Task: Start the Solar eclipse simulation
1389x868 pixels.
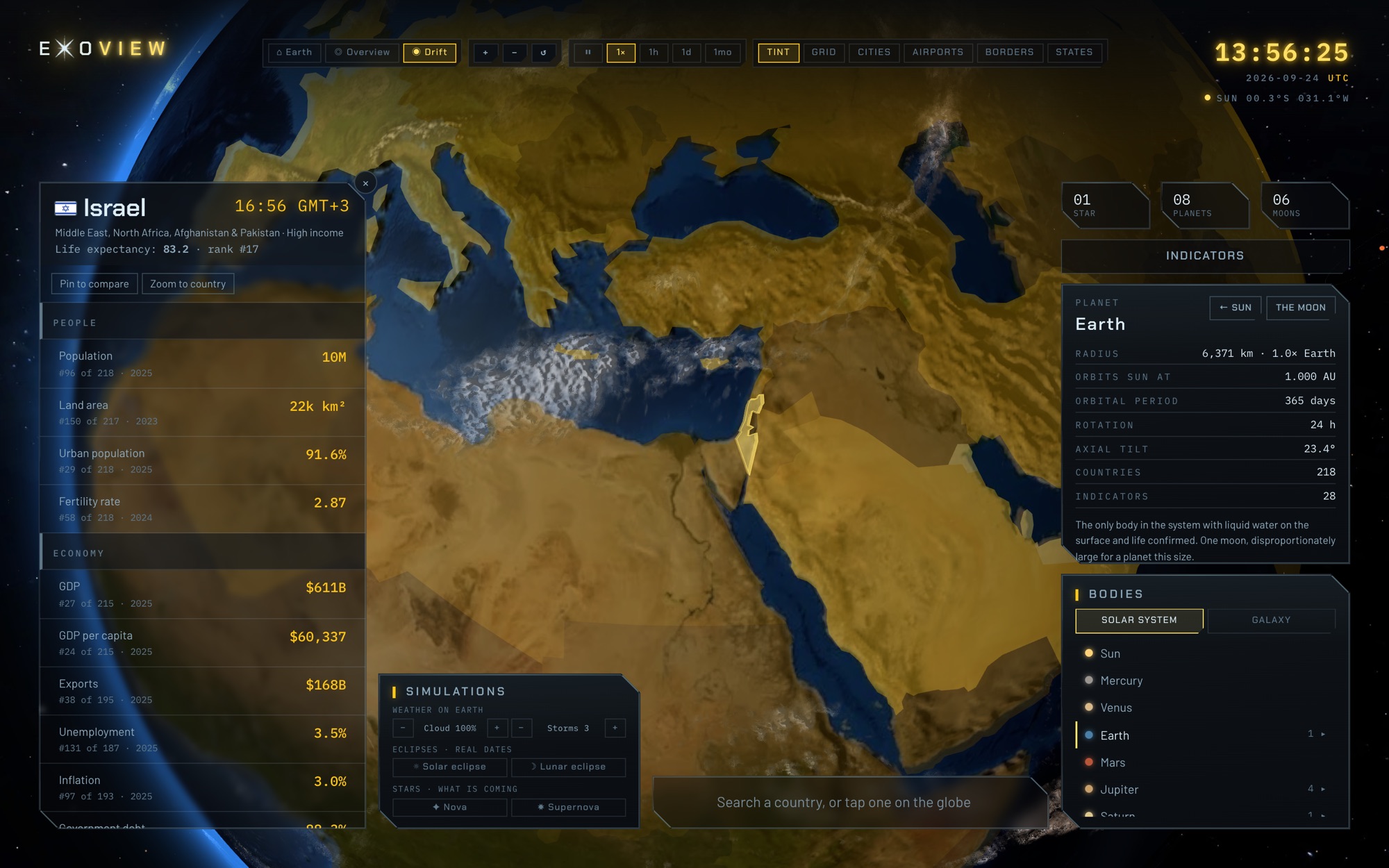Action: tap(450, 767)
